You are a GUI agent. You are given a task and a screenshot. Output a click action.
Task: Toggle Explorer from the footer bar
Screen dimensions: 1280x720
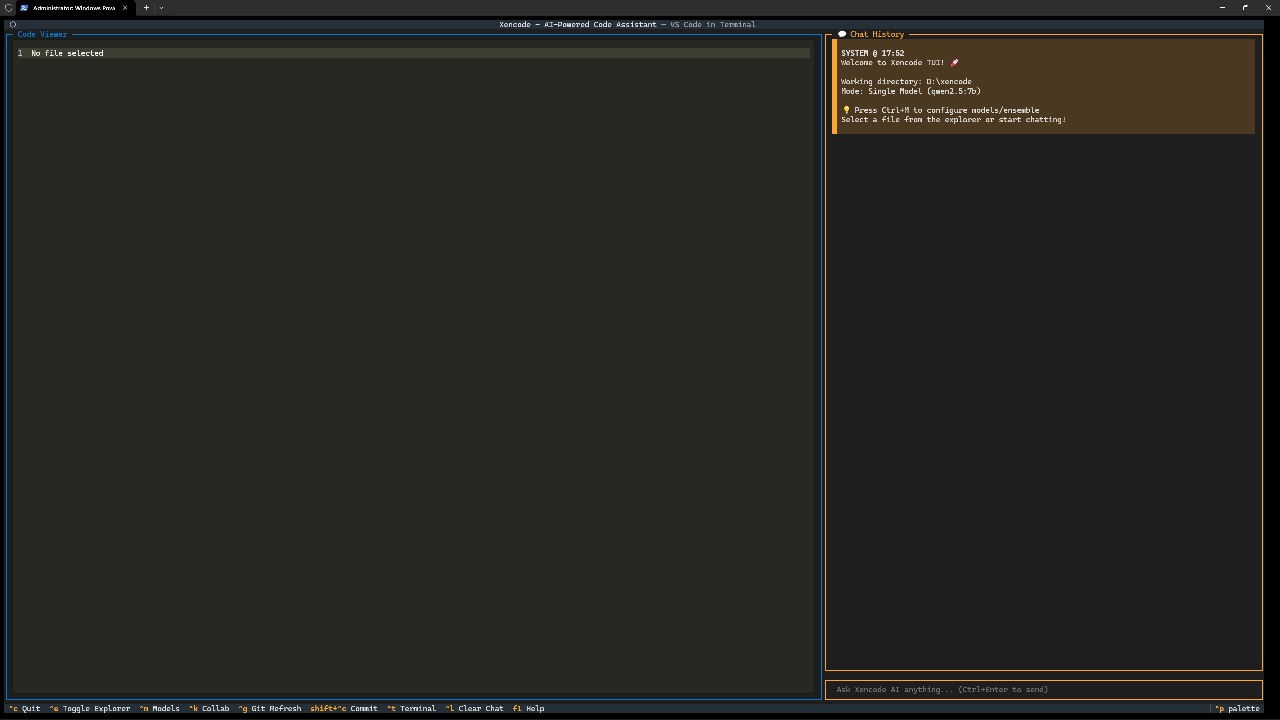(90, 708)
